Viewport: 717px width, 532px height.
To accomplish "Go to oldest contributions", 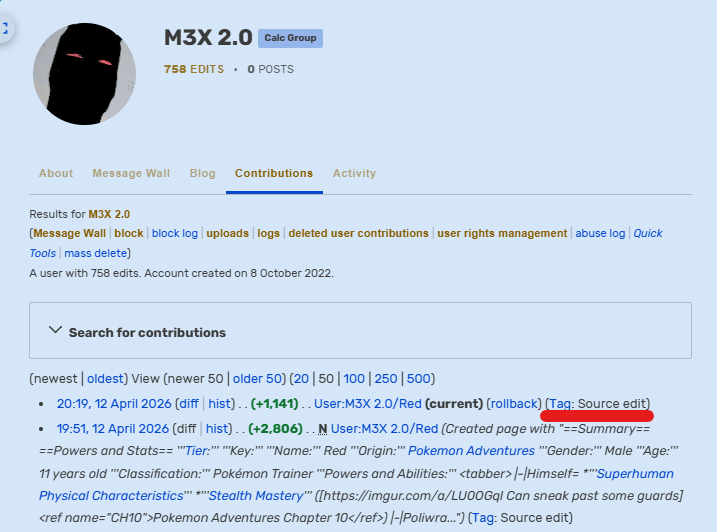I will click(105, 379).
